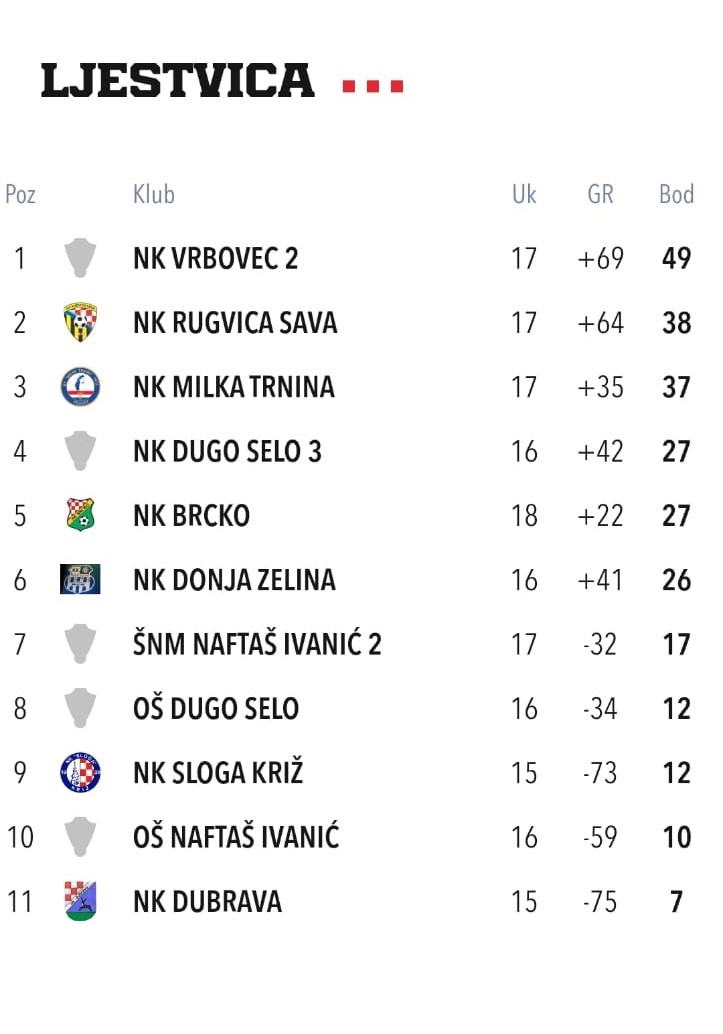
Task: Click the NK Sloga Križ club crest
Action: 80,772
